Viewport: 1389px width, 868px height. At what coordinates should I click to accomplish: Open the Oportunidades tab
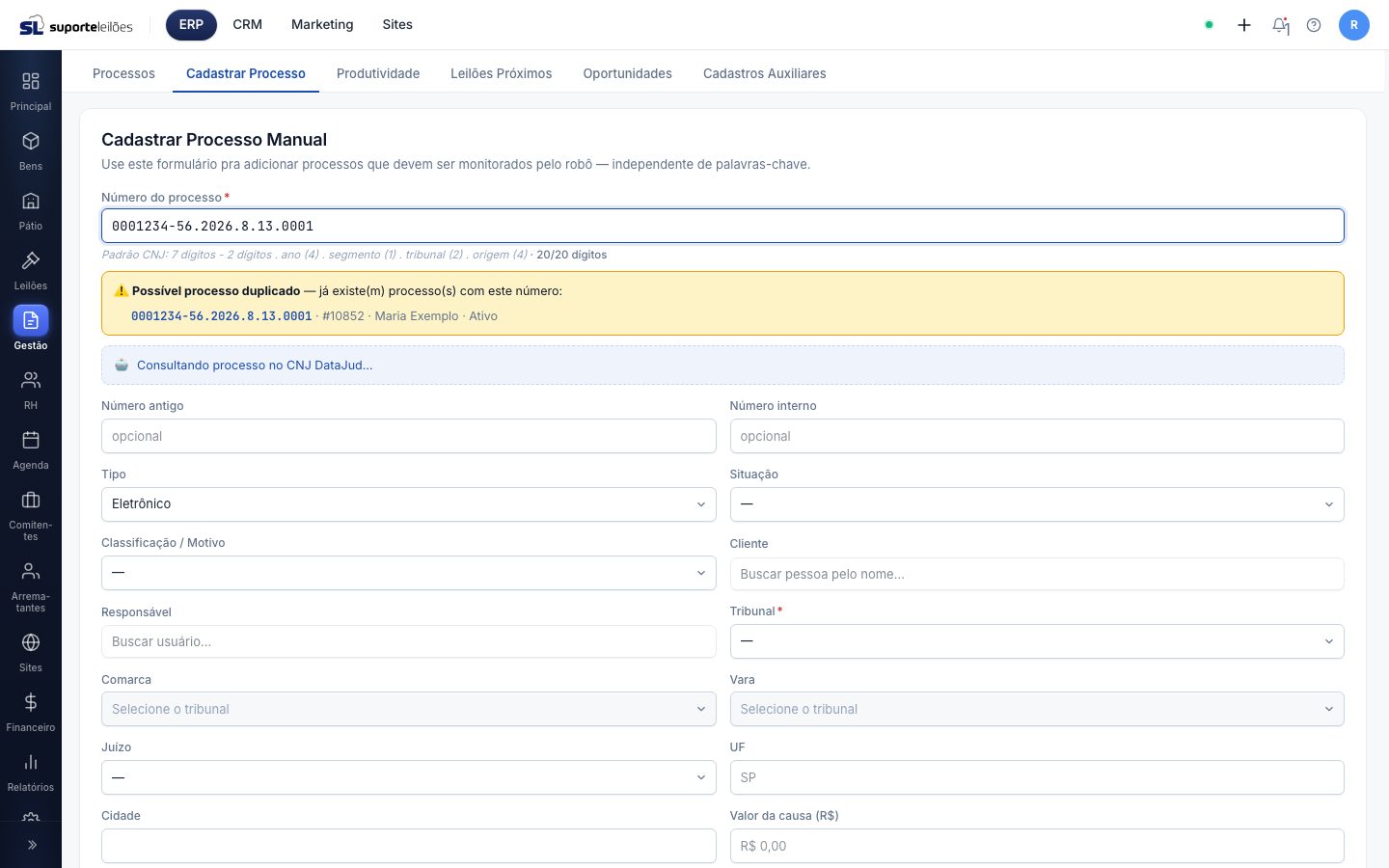[628, 73]
